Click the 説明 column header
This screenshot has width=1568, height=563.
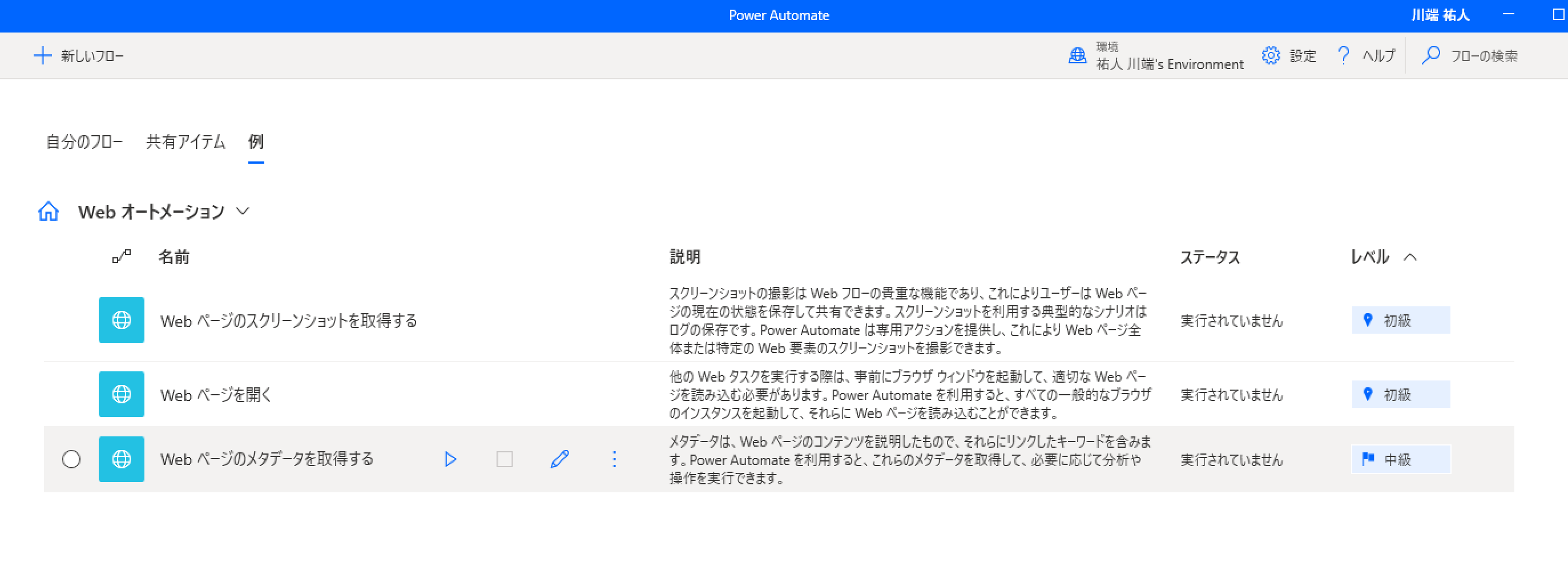[686, 257]
